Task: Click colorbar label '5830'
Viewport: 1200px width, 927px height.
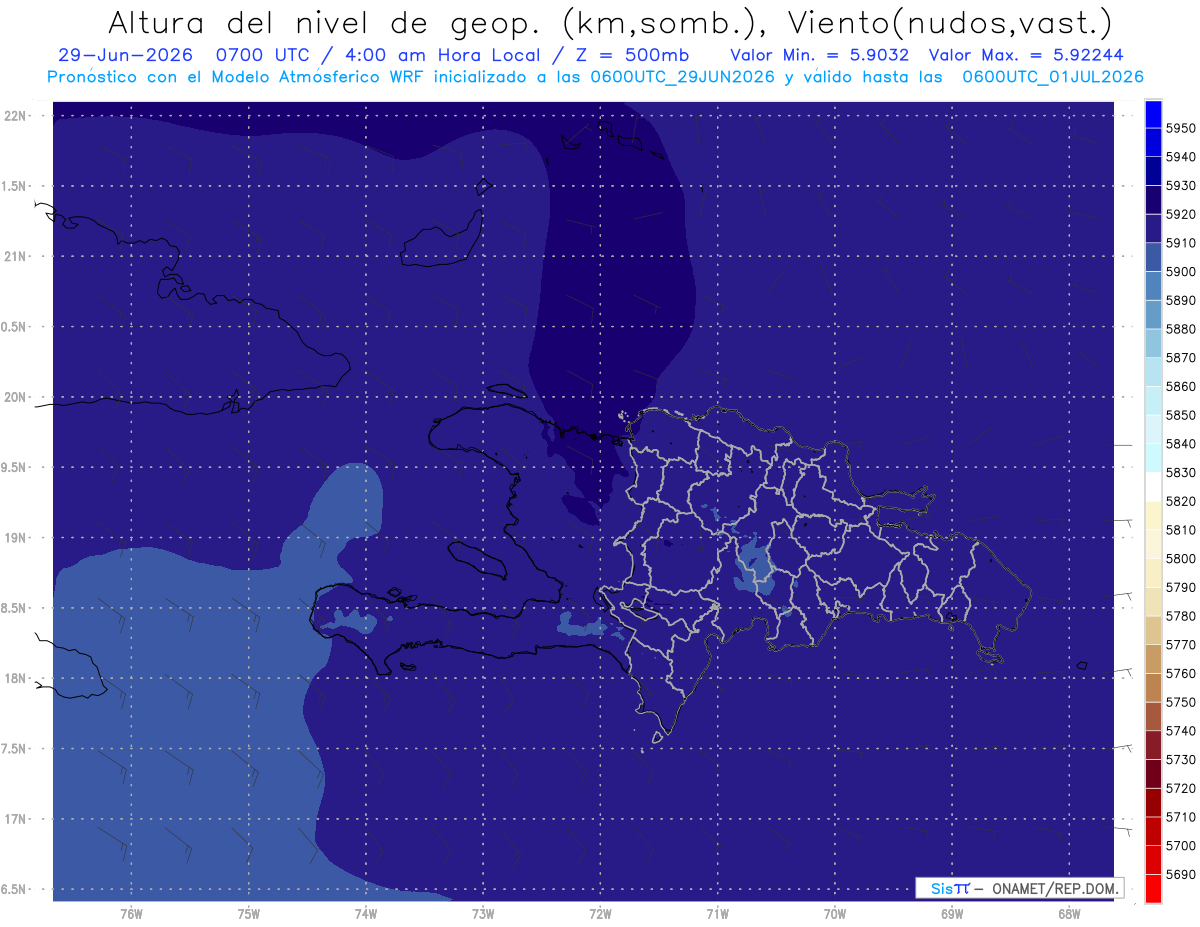Action: (1180, 472)
